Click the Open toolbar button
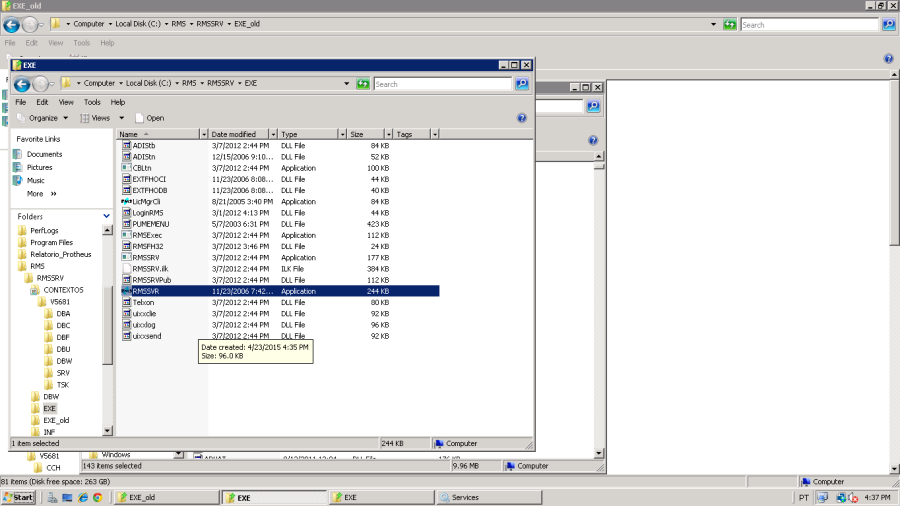The height and width of the screenshot is (506, 900). point(149,118)
